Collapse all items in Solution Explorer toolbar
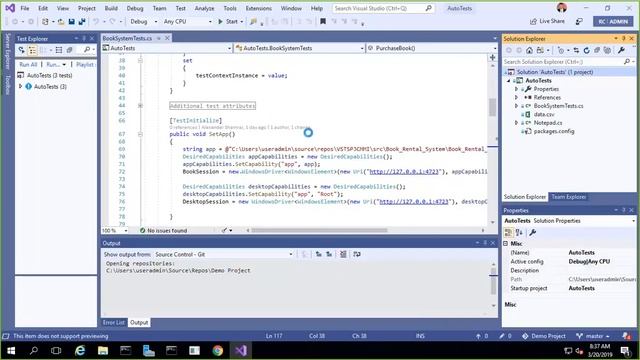The image size is (640, 360). 597,50
